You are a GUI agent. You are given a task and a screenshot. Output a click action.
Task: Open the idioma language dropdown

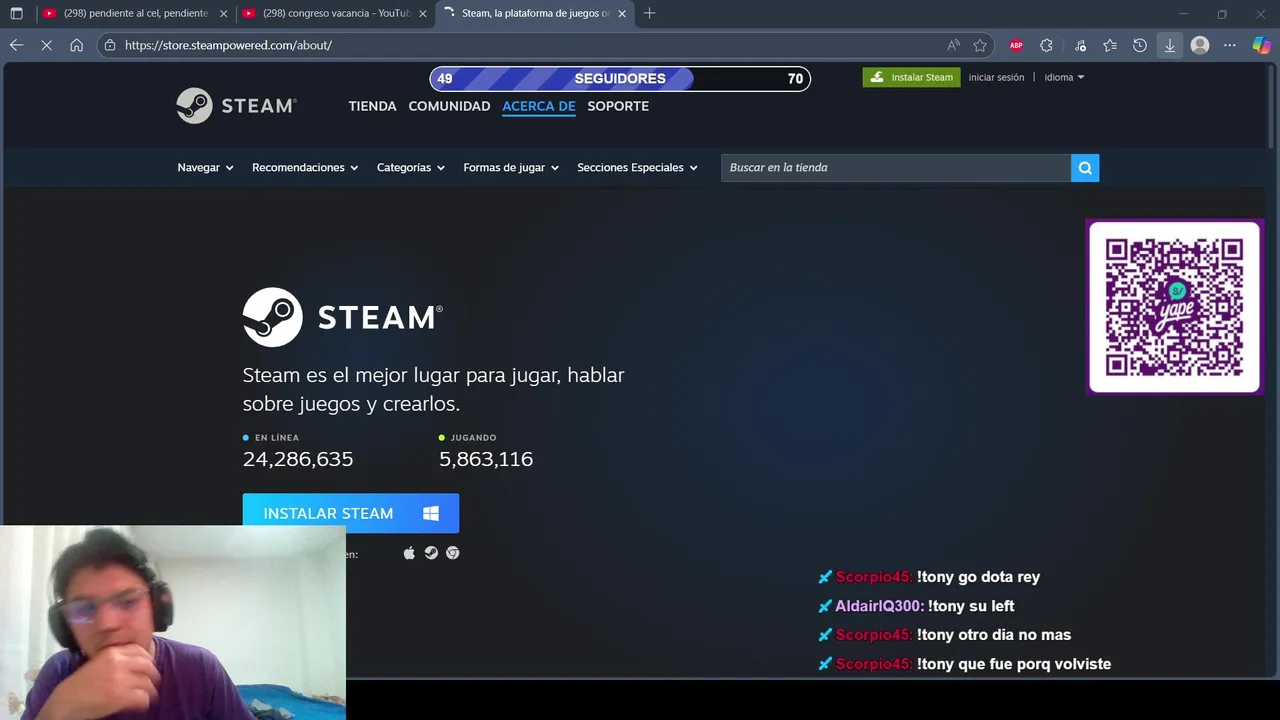1064,77
